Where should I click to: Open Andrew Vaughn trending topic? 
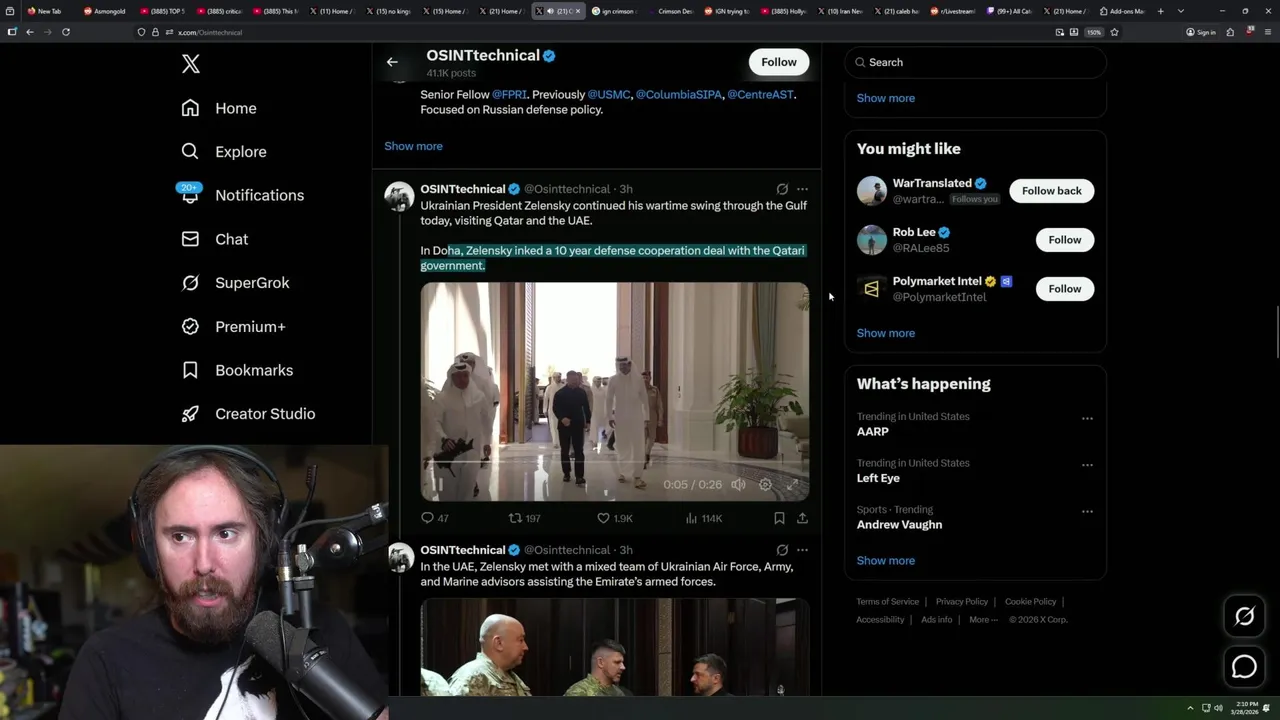click(x=899, y=524)
